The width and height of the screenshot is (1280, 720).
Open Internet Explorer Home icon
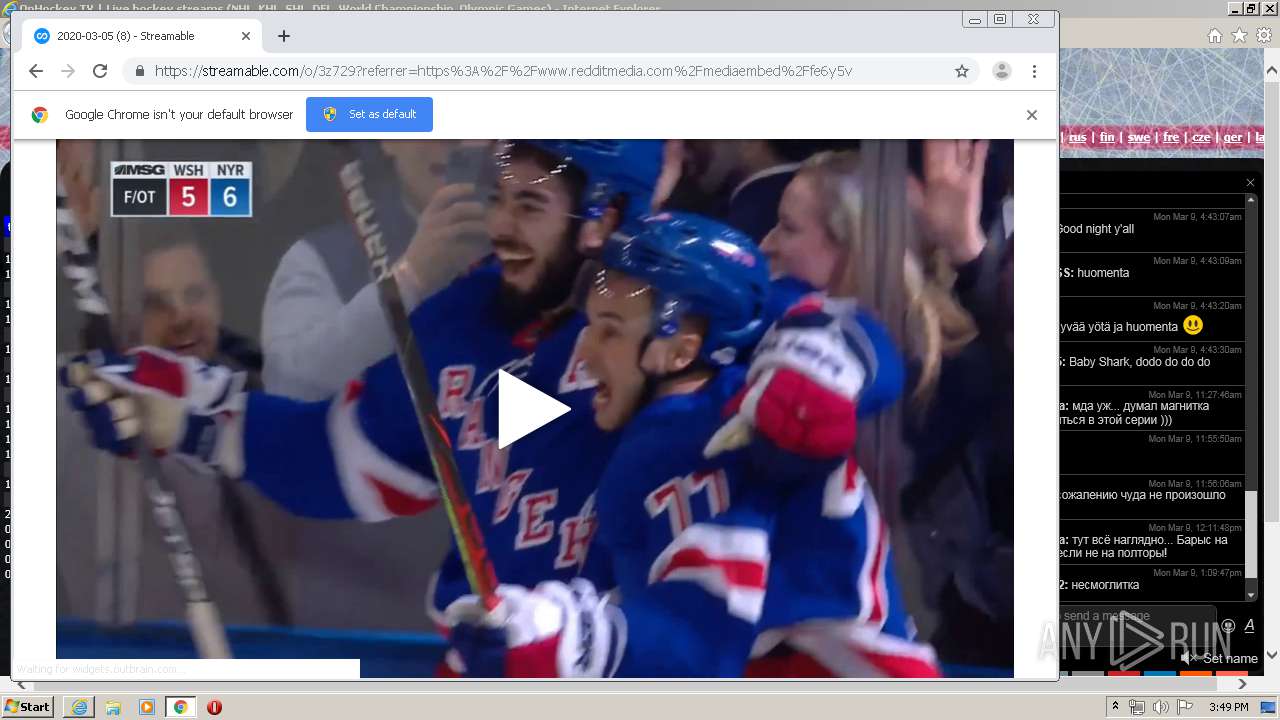coord(1214,35)
